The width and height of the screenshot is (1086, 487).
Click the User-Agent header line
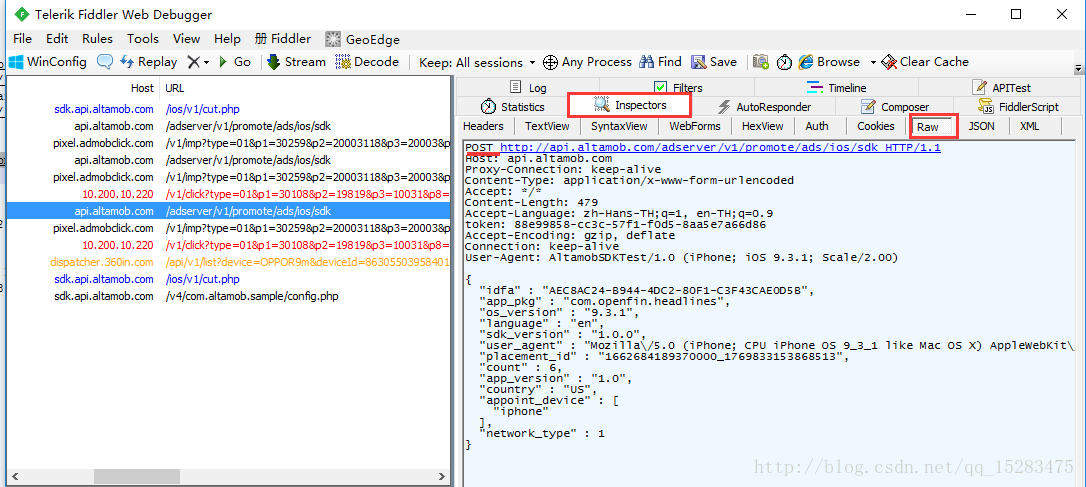coord(682,257)
